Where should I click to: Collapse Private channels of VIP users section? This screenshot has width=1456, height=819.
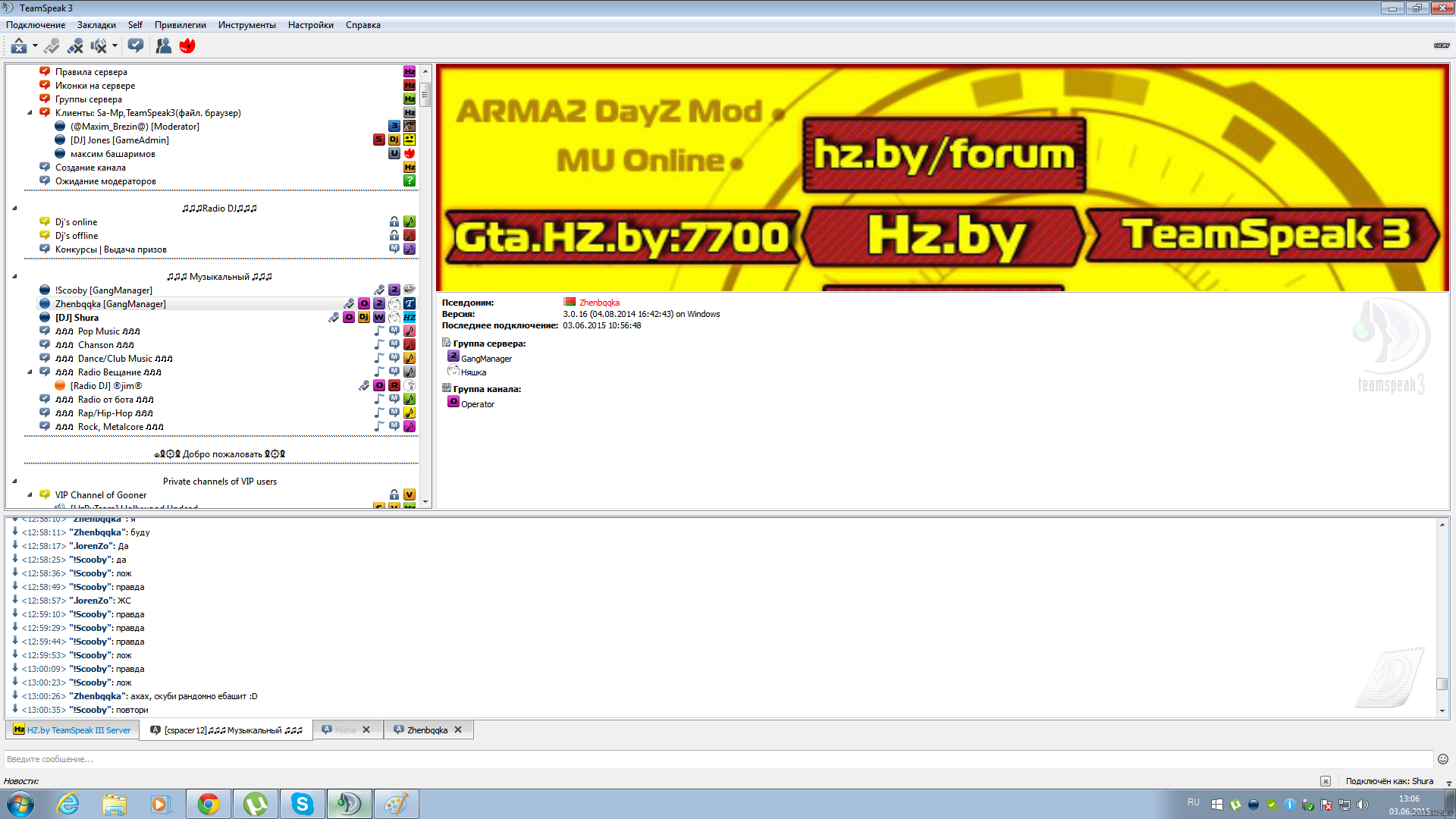(x=14, y=482)
